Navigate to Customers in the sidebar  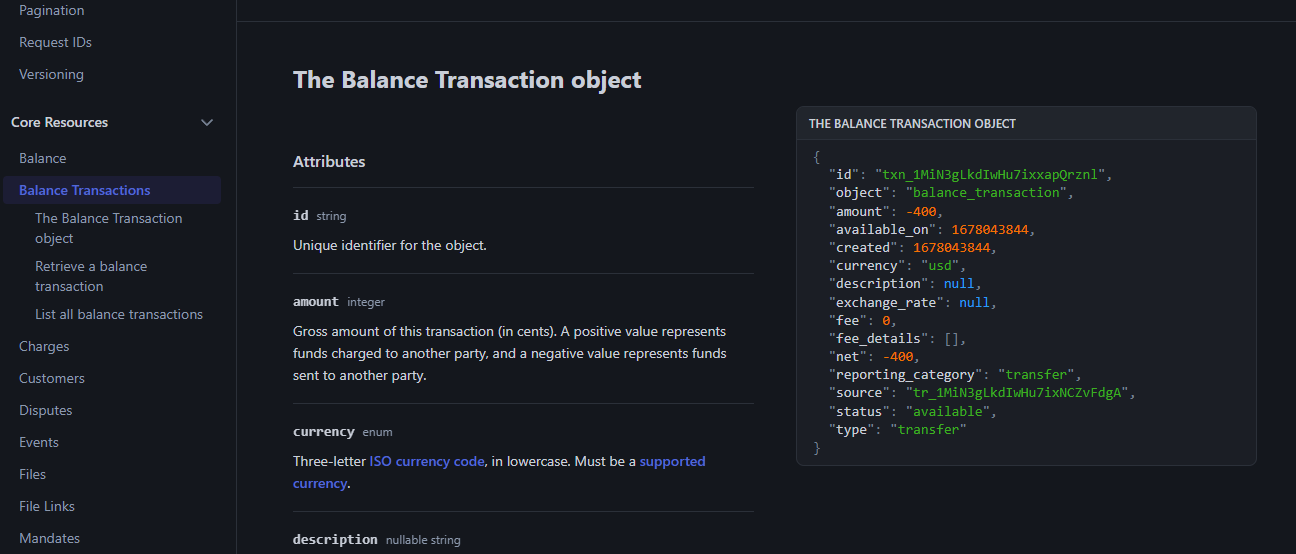tap(52, 379)
